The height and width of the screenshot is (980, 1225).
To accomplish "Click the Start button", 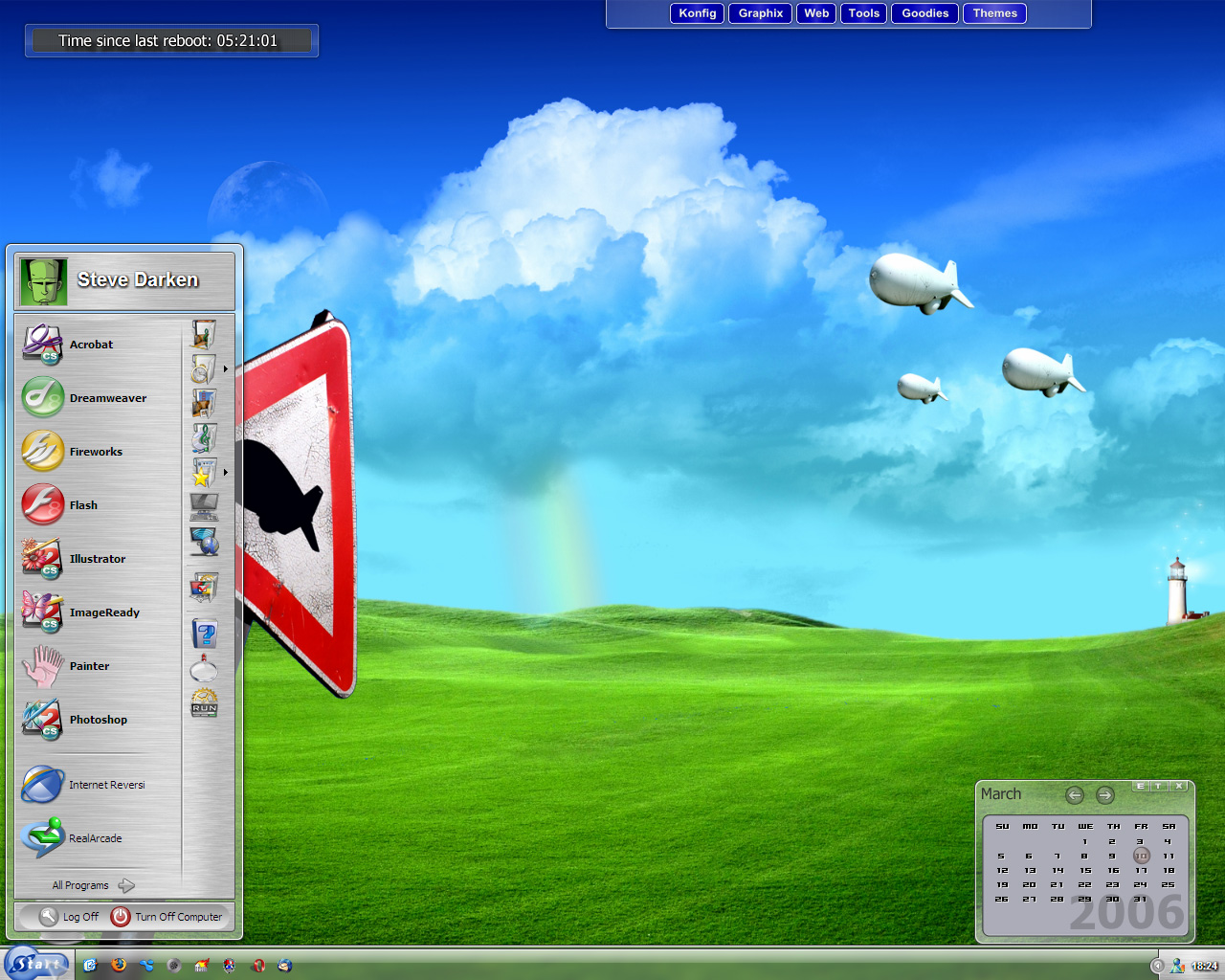I will tap(36, 964).
